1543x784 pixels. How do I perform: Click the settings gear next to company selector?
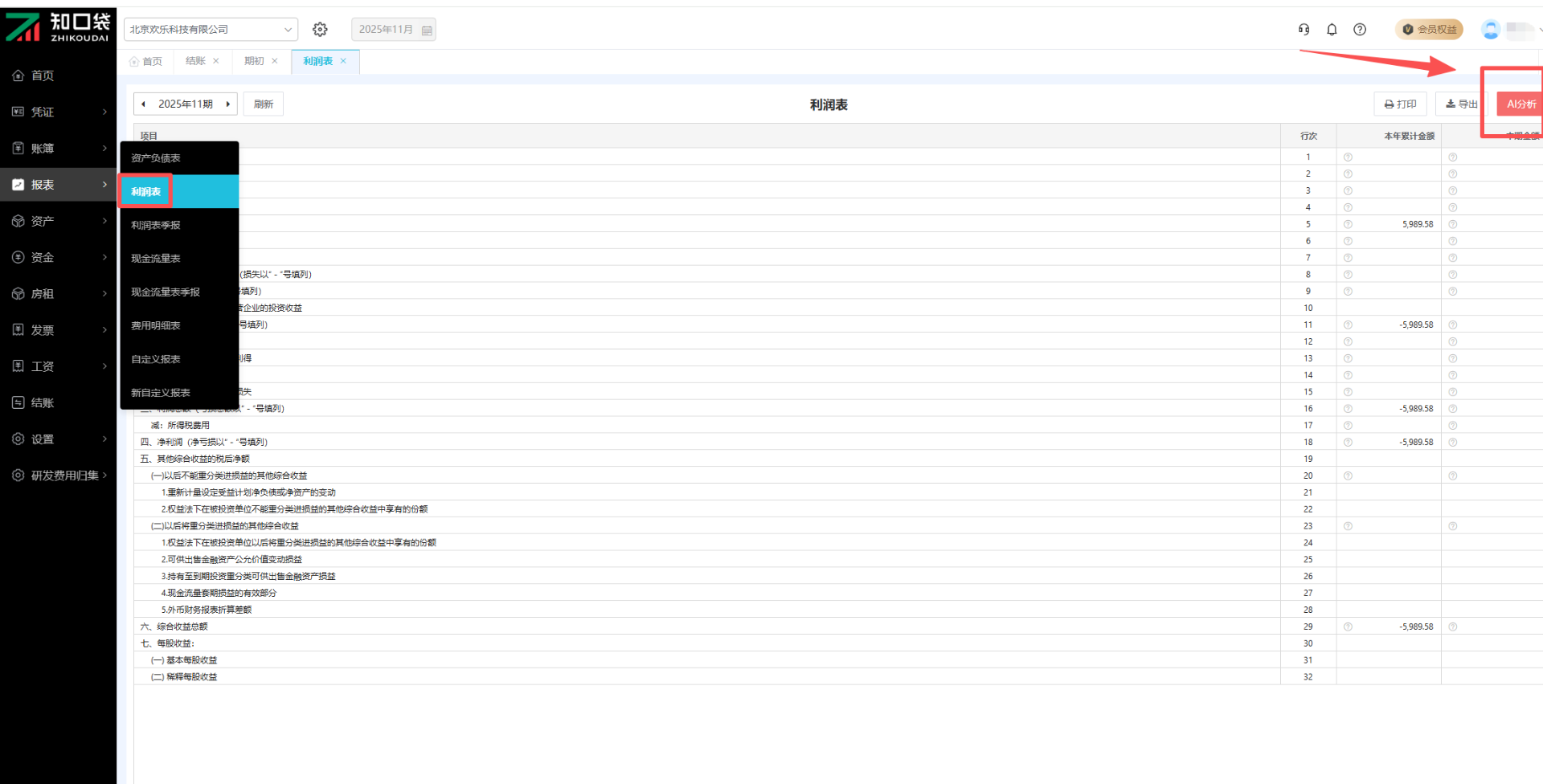tap(320, 30)
